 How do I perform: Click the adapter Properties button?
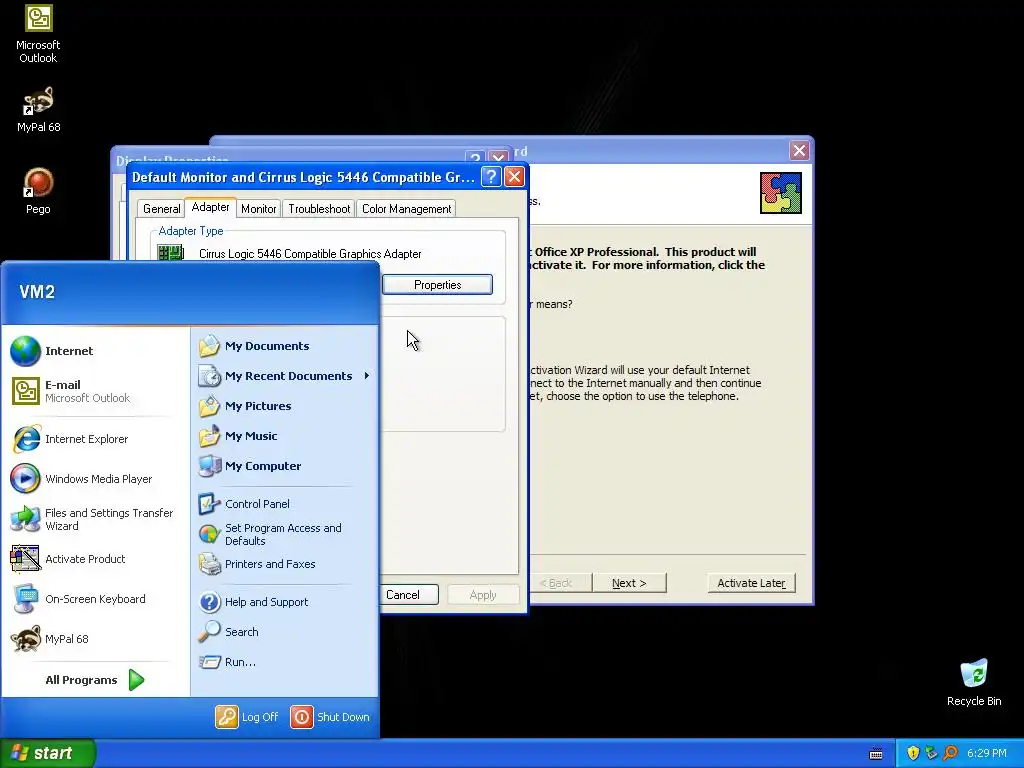tap(438, 285)
